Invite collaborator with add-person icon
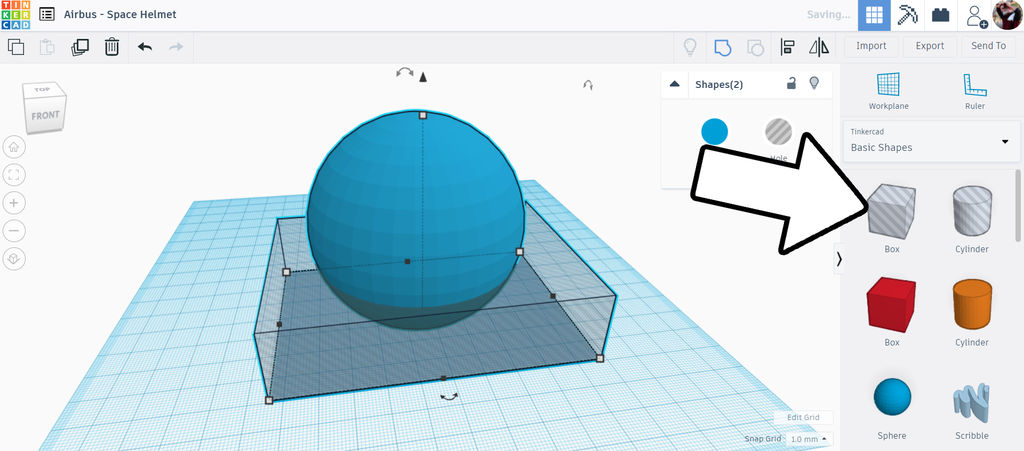 click(977, 16)
